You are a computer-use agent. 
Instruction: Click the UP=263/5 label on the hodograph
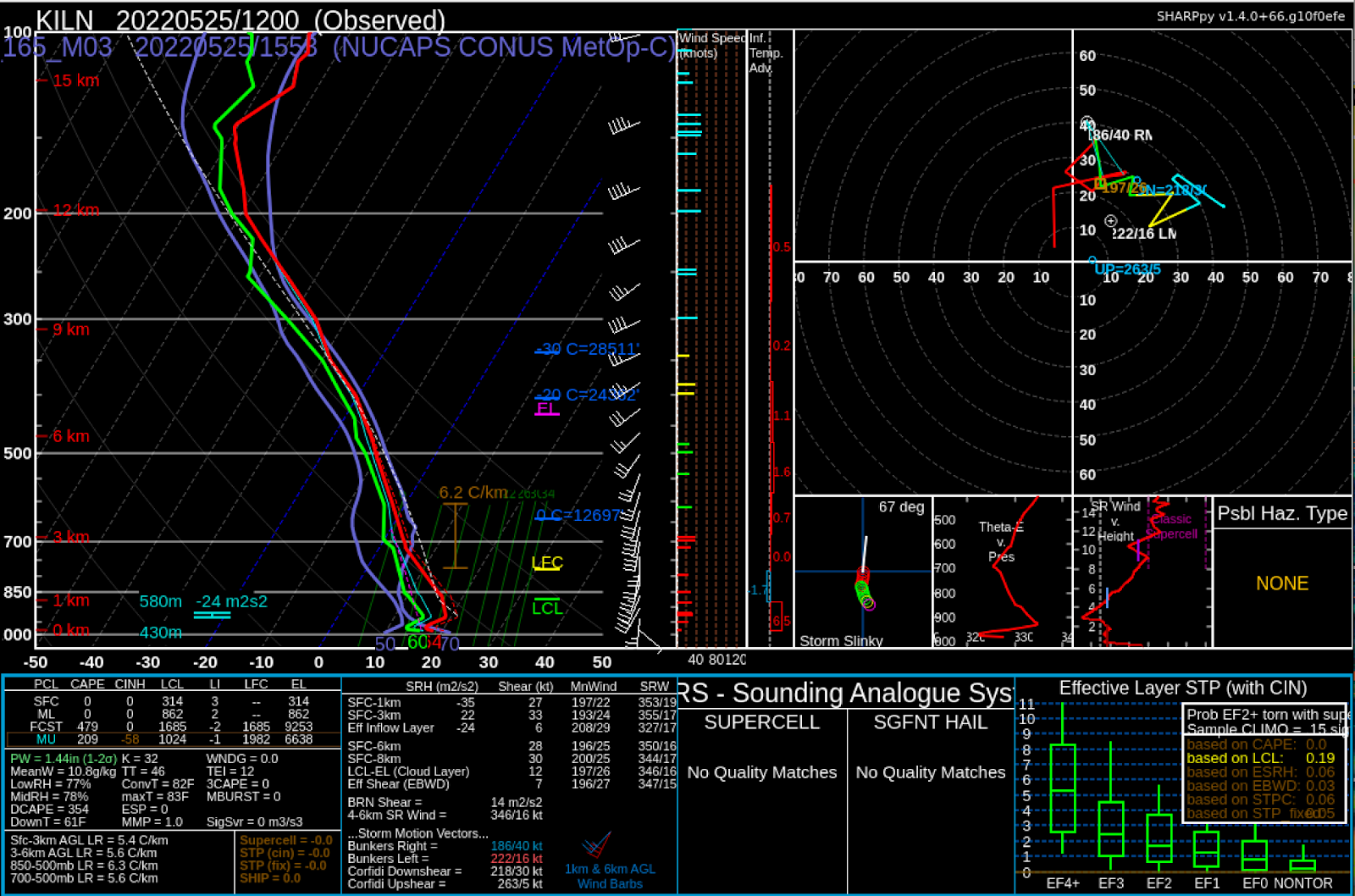click(1127, 269)
